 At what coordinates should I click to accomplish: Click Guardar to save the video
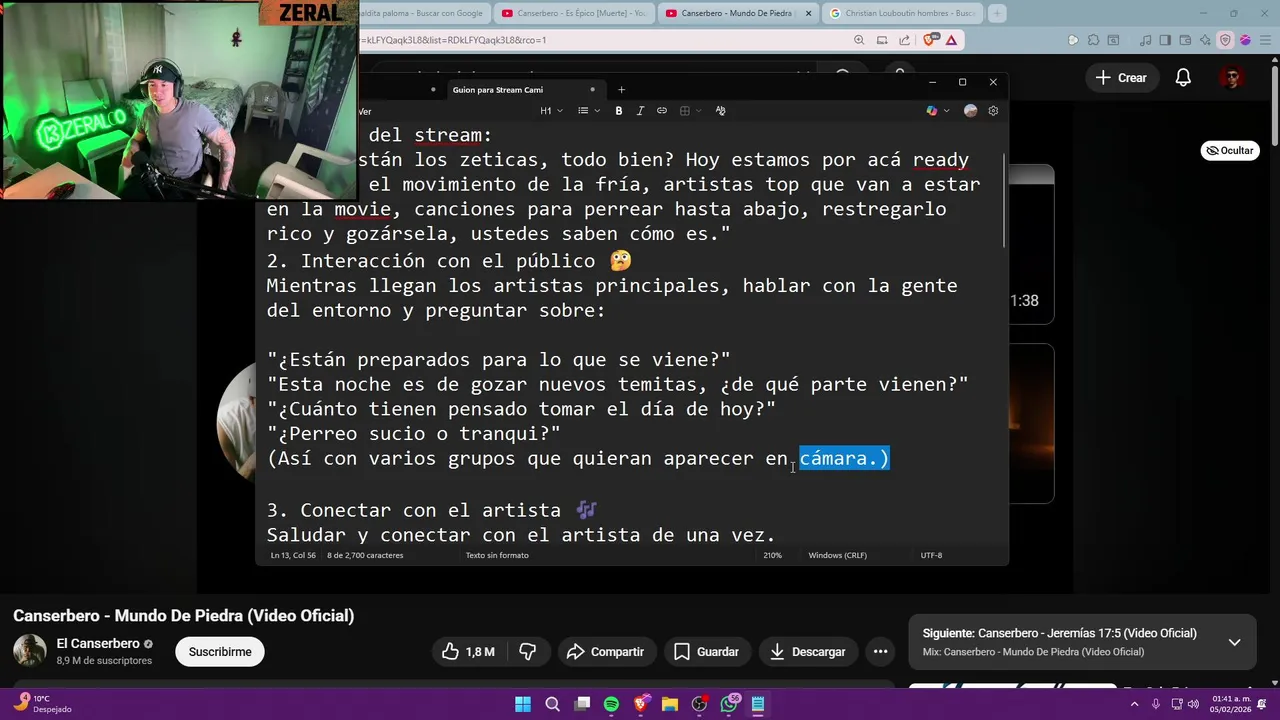tap(706, 652)
